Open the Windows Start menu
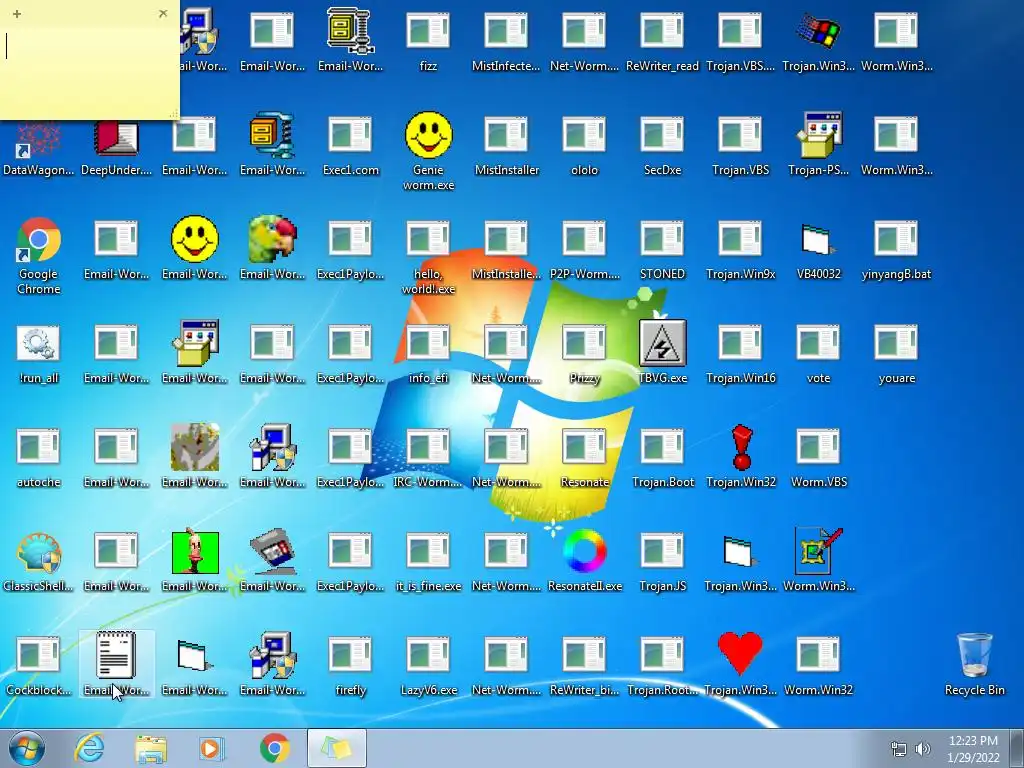The width and height of the screenshot is (1024, 768). click(x=26, y=748)
